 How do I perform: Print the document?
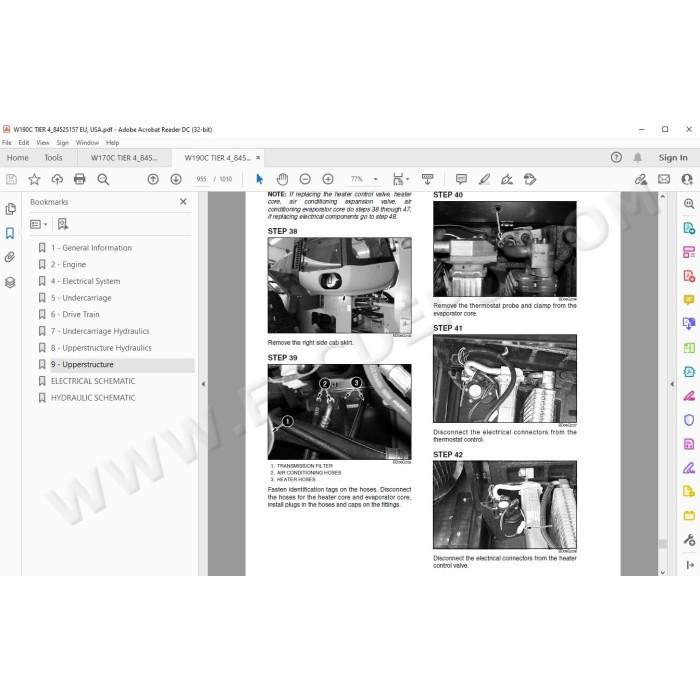(79, 179)
